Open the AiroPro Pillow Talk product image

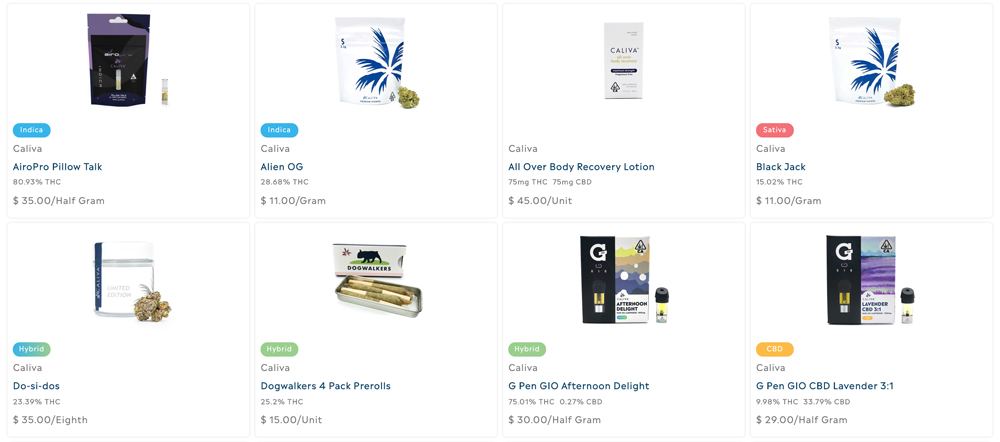pyautogui.click(x=128, y=59)
